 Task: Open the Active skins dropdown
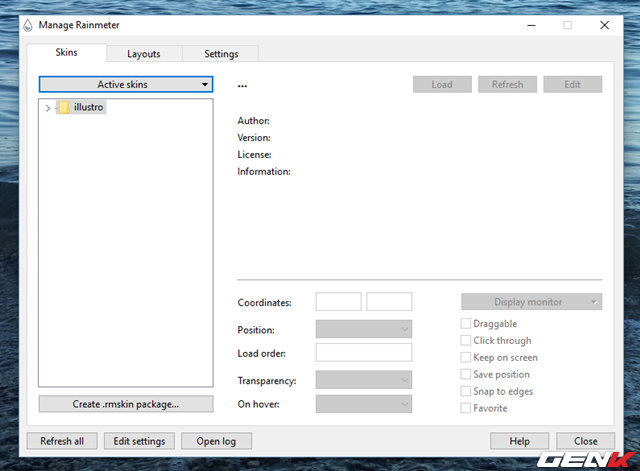click(x=126, y=84)
